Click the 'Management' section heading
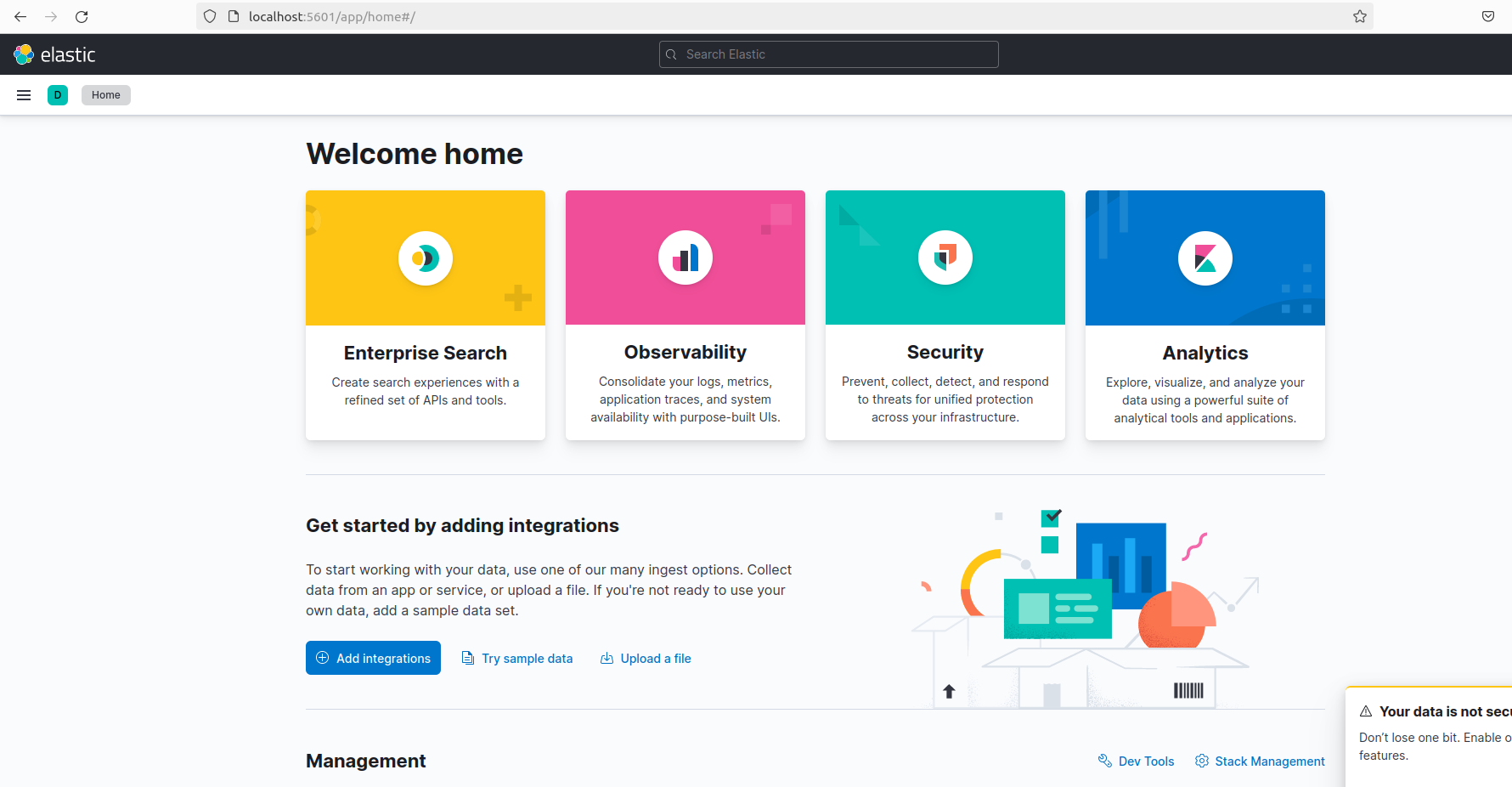The width and height of the screenshot is (1512, 787). 366,761
